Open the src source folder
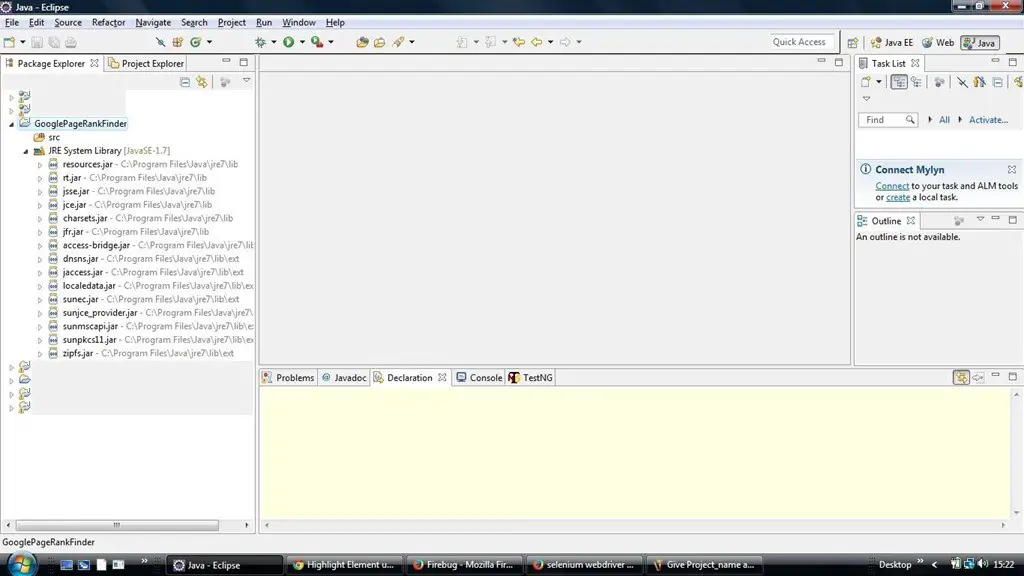The image size is (1024, 576). point(54,137)
